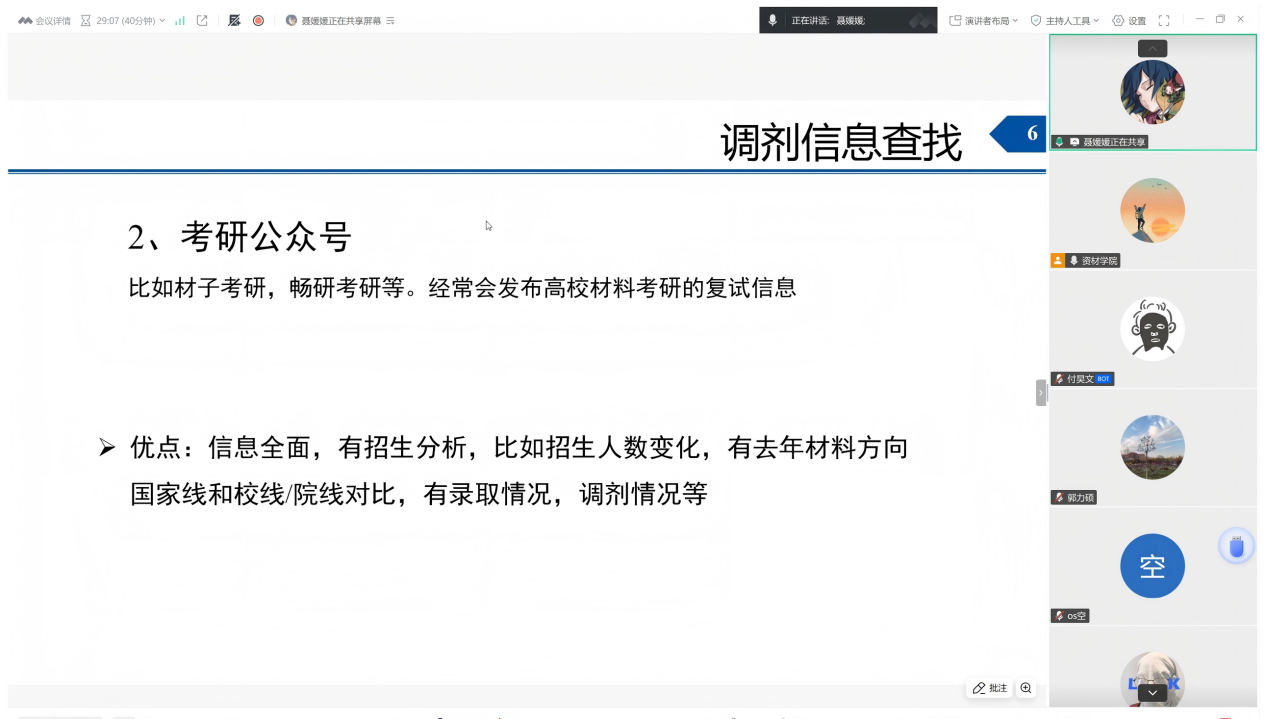This screenshot has width=1266, height=719.
Task: Click the zoom-in magnifier icon
Action: (x=1026, y=688)
